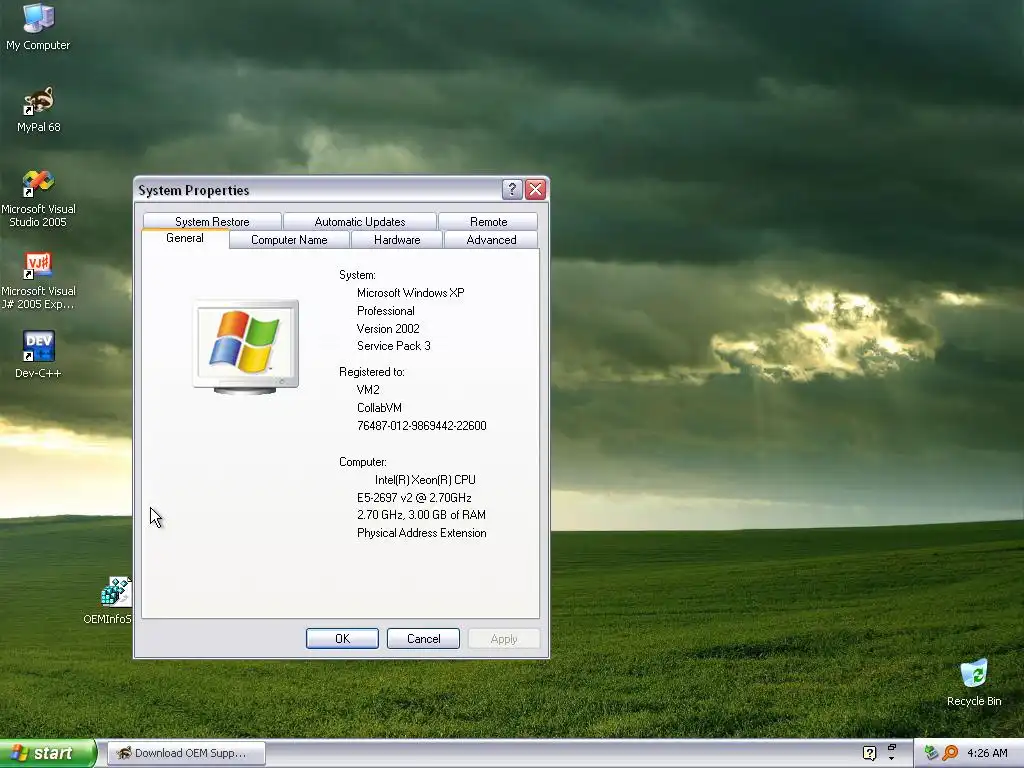1024x768 pixels.
Task: Switch to the Advanced tab
Action: (491, 240)
